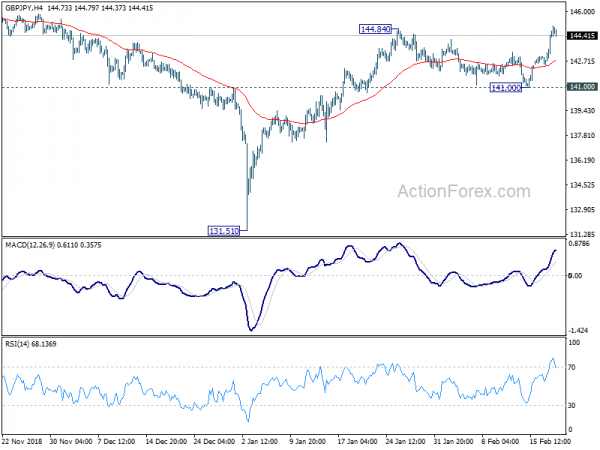Click the 146.000 price axis label
The image size is (600, 450).
(x=582, y=12)
